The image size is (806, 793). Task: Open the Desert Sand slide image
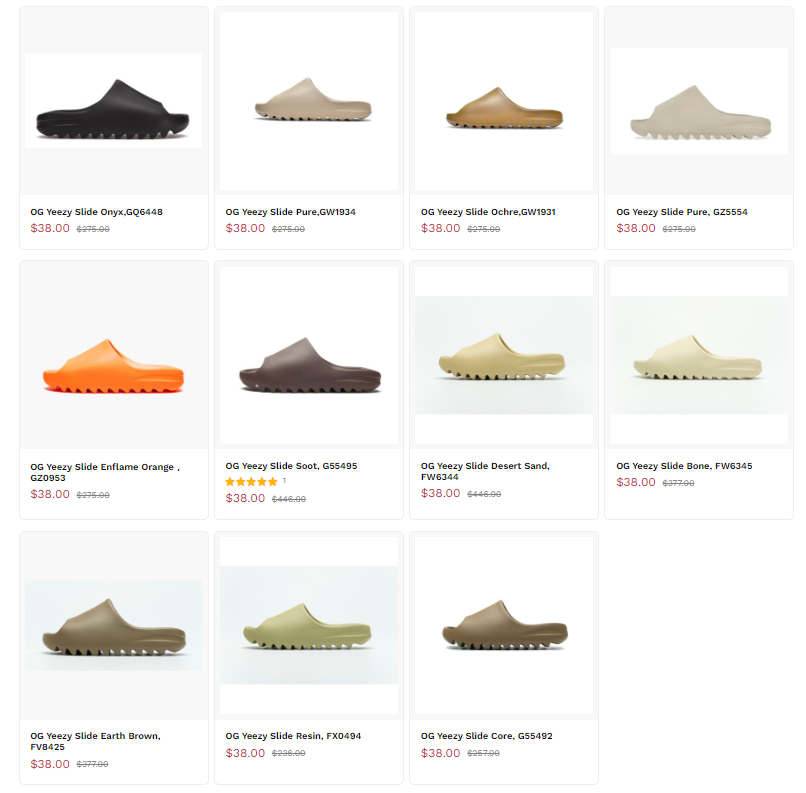point(504,358)
